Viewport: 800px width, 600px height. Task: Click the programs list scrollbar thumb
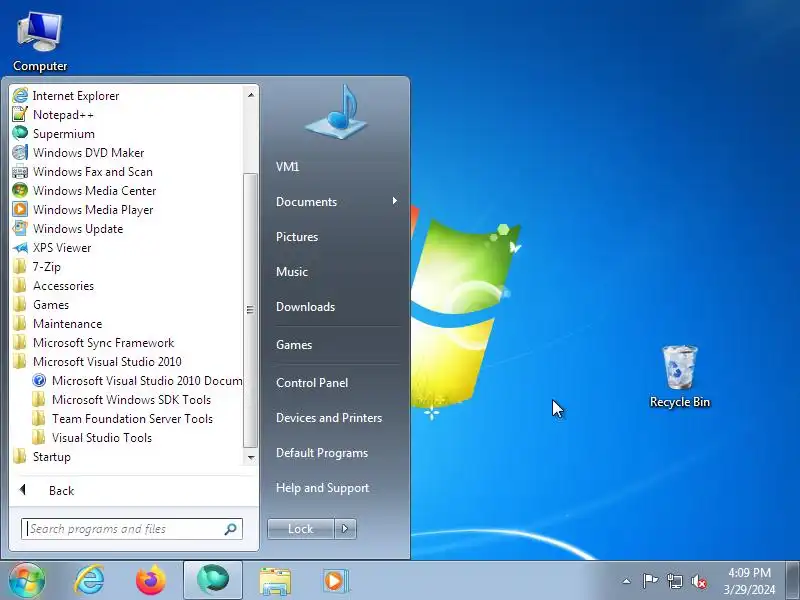251,310
